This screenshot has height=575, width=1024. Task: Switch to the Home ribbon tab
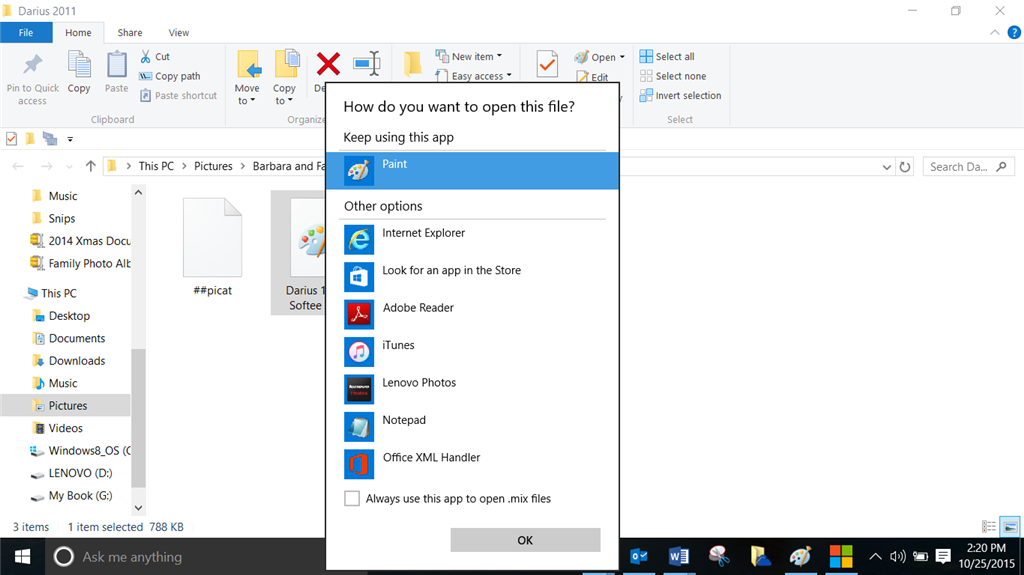(78, 33)
